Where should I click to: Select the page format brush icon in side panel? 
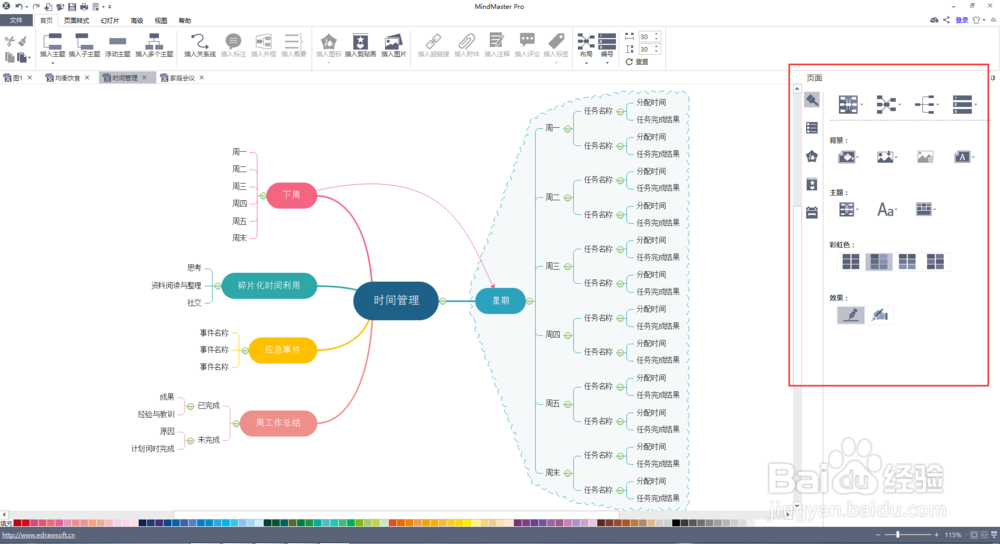[812, 100]
